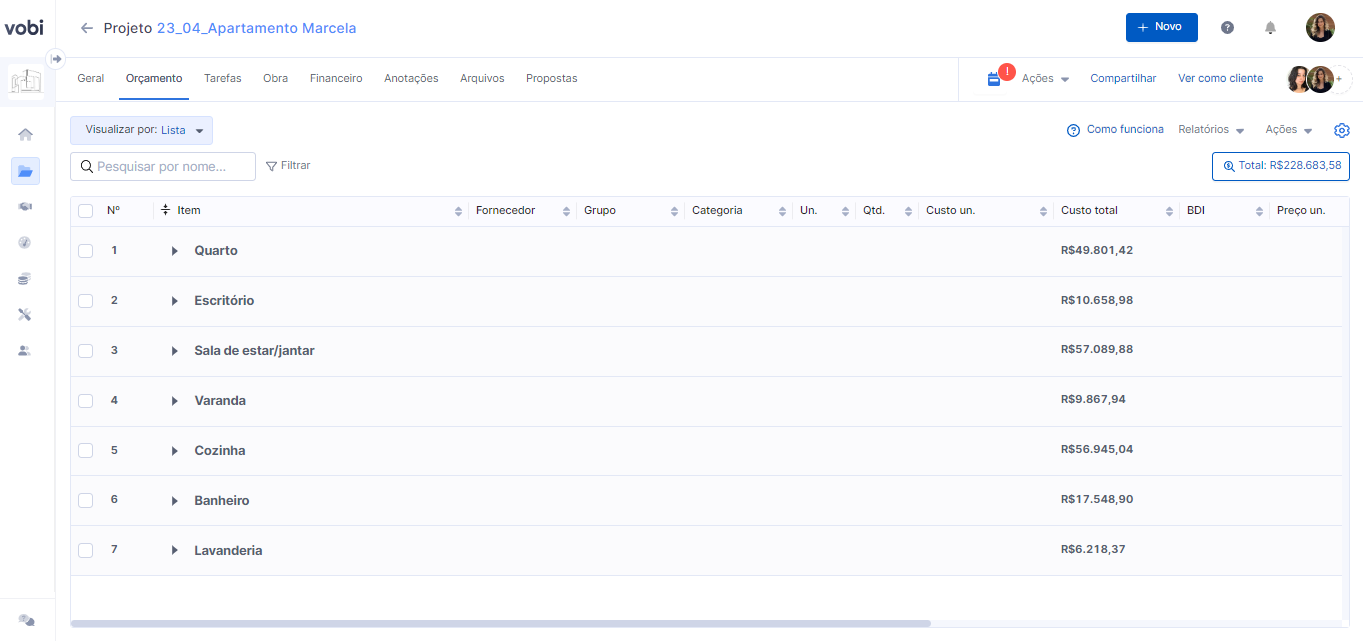Expand the Quarto group
This screenshot has height=641, width=1363.
click(174, 251)
